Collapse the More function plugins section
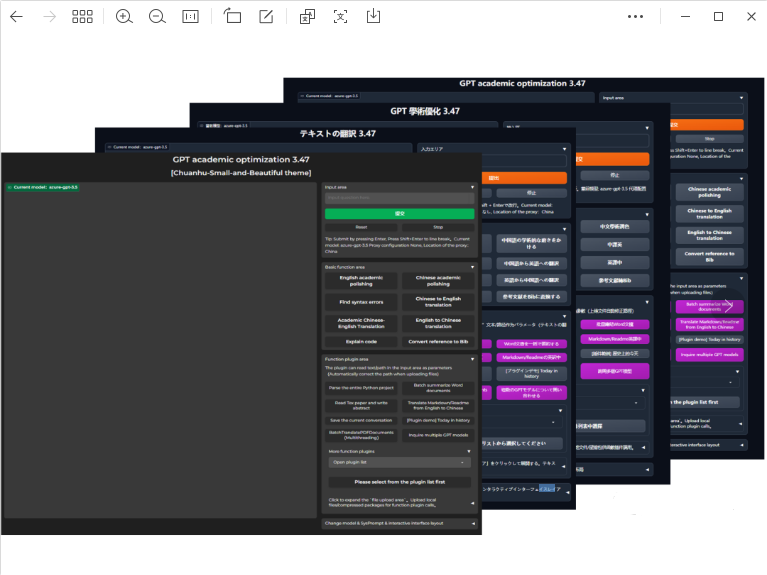The width and height of the screenshot is (767, 575). (469, 451)
